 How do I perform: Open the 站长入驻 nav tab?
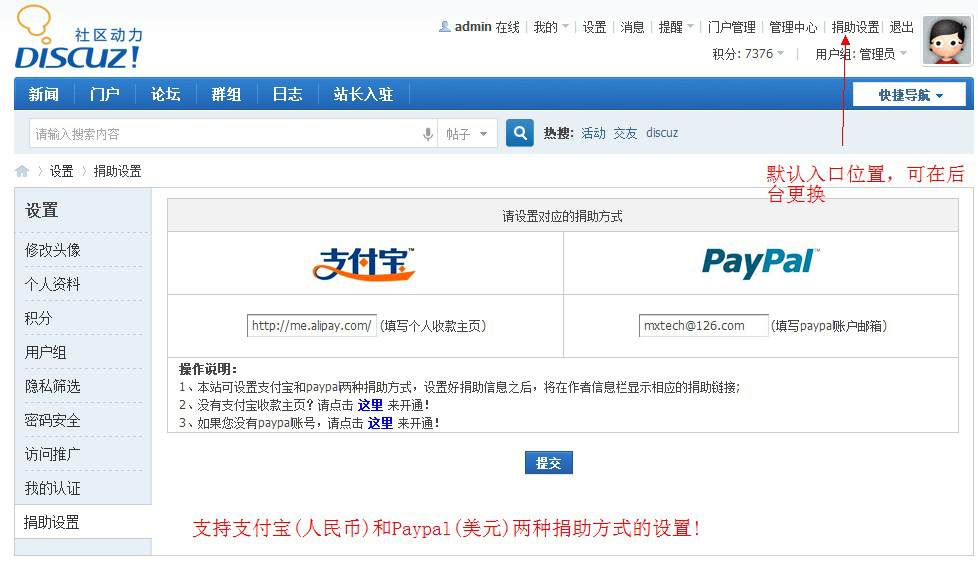[363, 94]
